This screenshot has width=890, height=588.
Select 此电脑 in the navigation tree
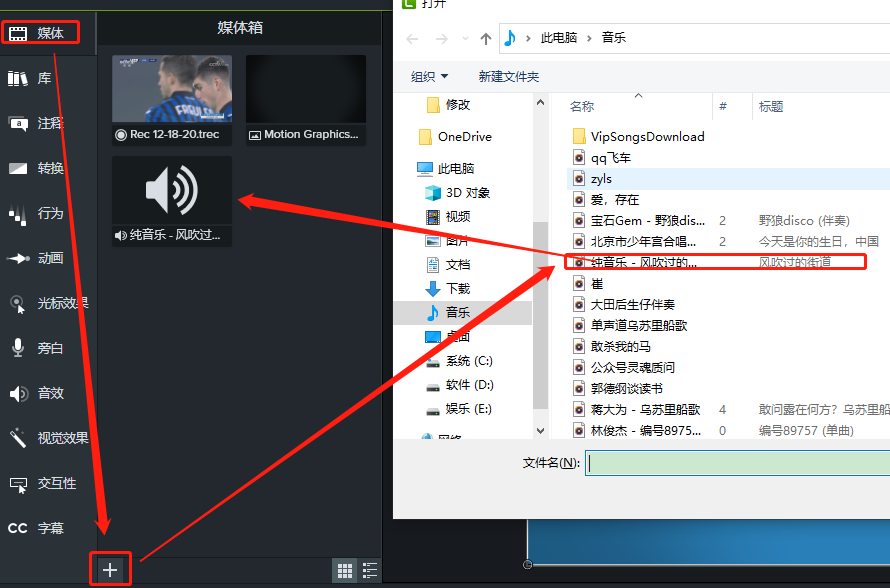click(x=446, y=169)
